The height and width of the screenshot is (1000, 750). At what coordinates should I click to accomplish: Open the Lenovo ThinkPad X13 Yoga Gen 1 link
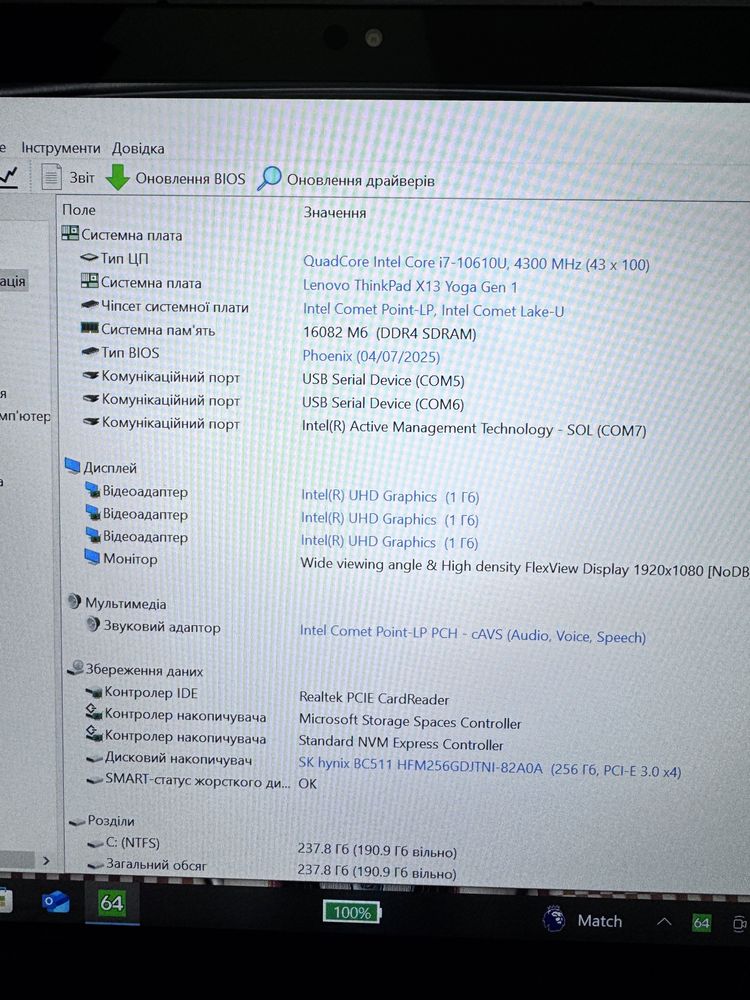tap(409, 286)
